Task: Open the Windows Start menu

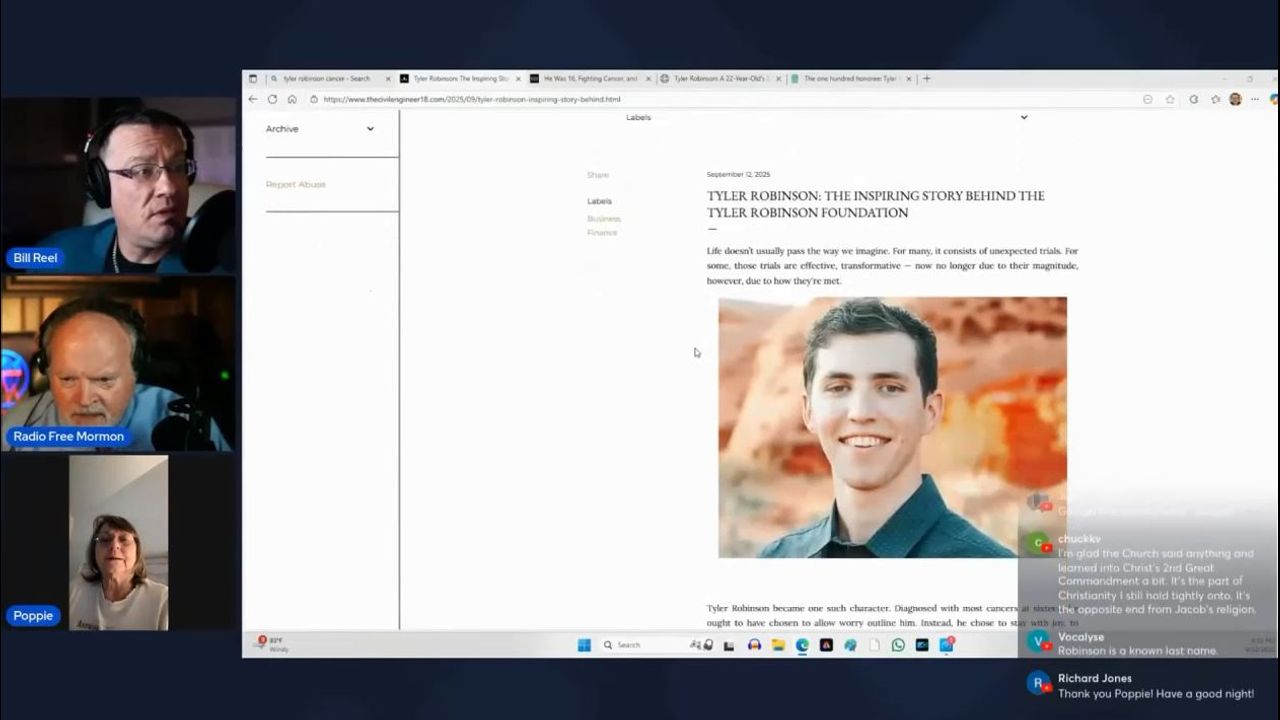Action: point(584,645)
